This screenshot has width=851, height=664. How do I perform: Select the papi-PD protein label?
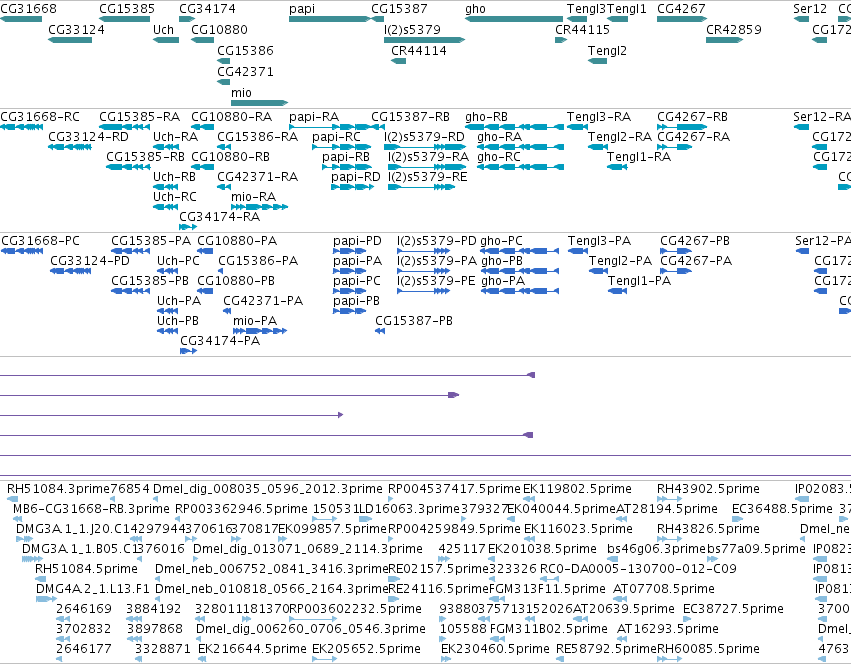357,241
